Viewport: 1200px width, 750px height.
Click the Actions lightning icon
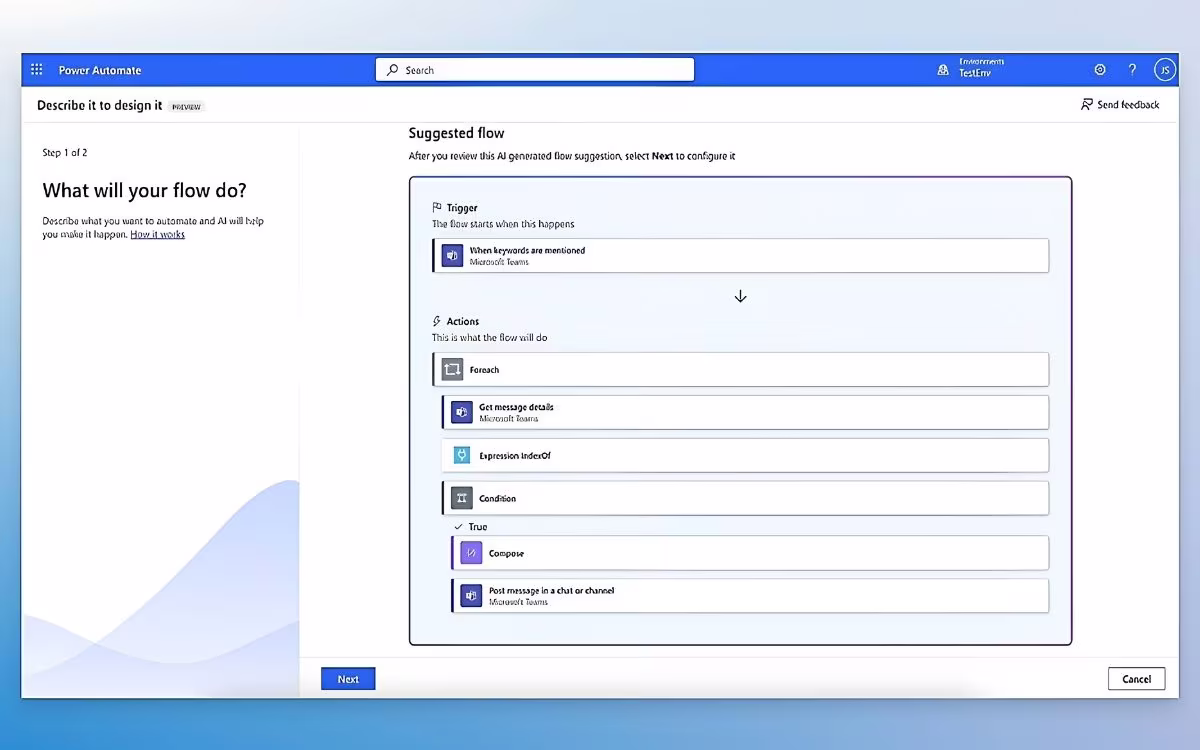click(x=437, y=321)
